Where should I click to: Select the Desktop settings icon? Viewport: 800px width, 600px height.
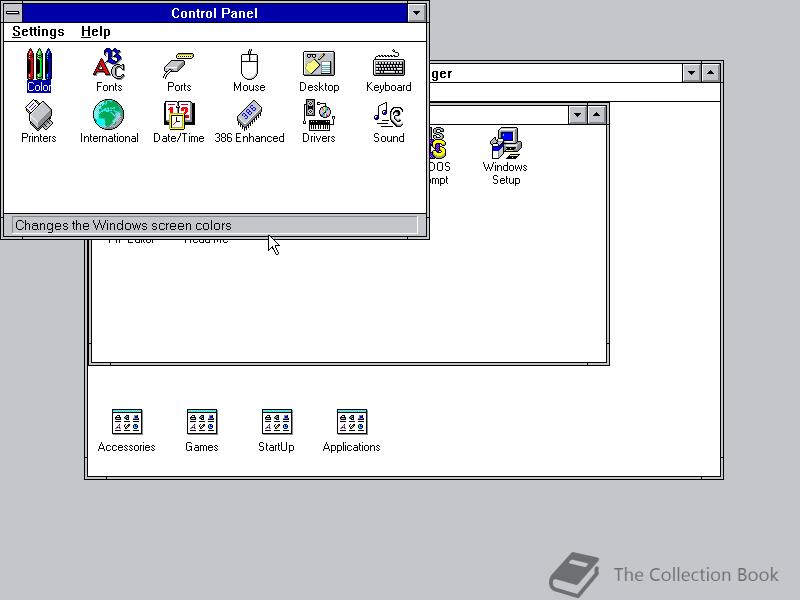319,70
